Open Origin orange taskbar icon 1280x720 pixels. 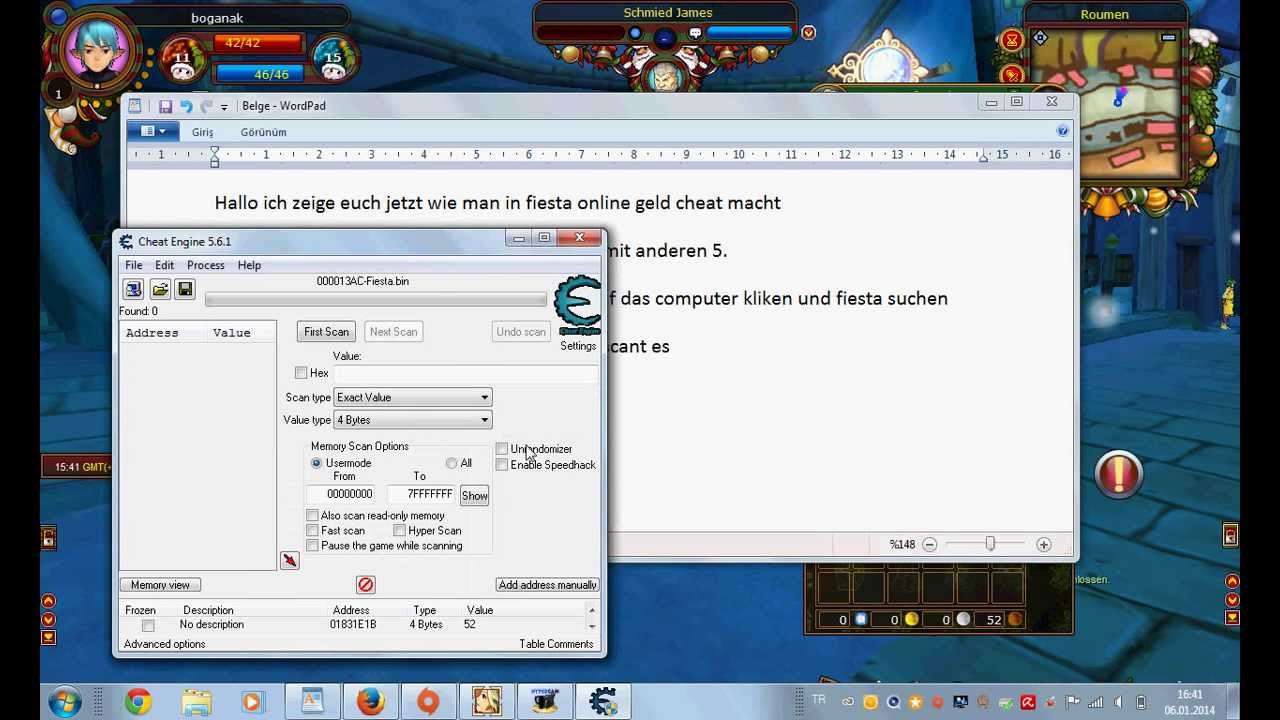click(x=428, y=702)
